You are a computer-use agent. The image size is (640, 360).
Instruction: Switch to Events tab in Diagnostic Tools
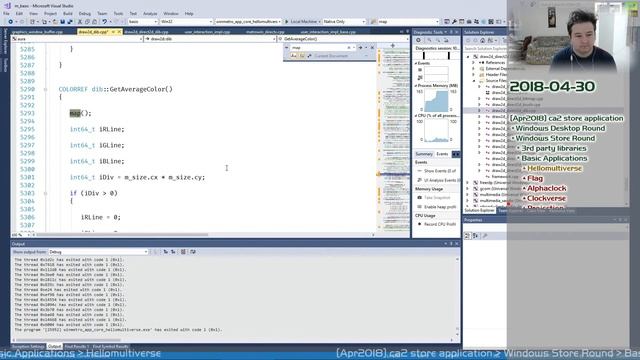tap(442, 154)
